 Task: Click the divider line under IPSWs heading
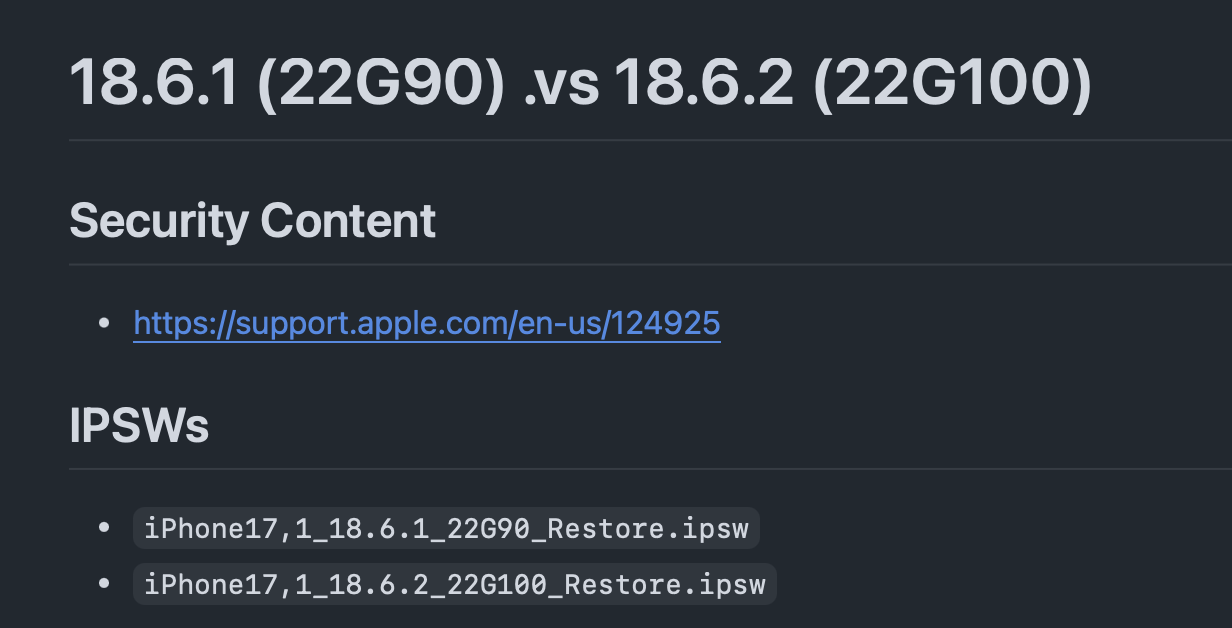(650, 469)
